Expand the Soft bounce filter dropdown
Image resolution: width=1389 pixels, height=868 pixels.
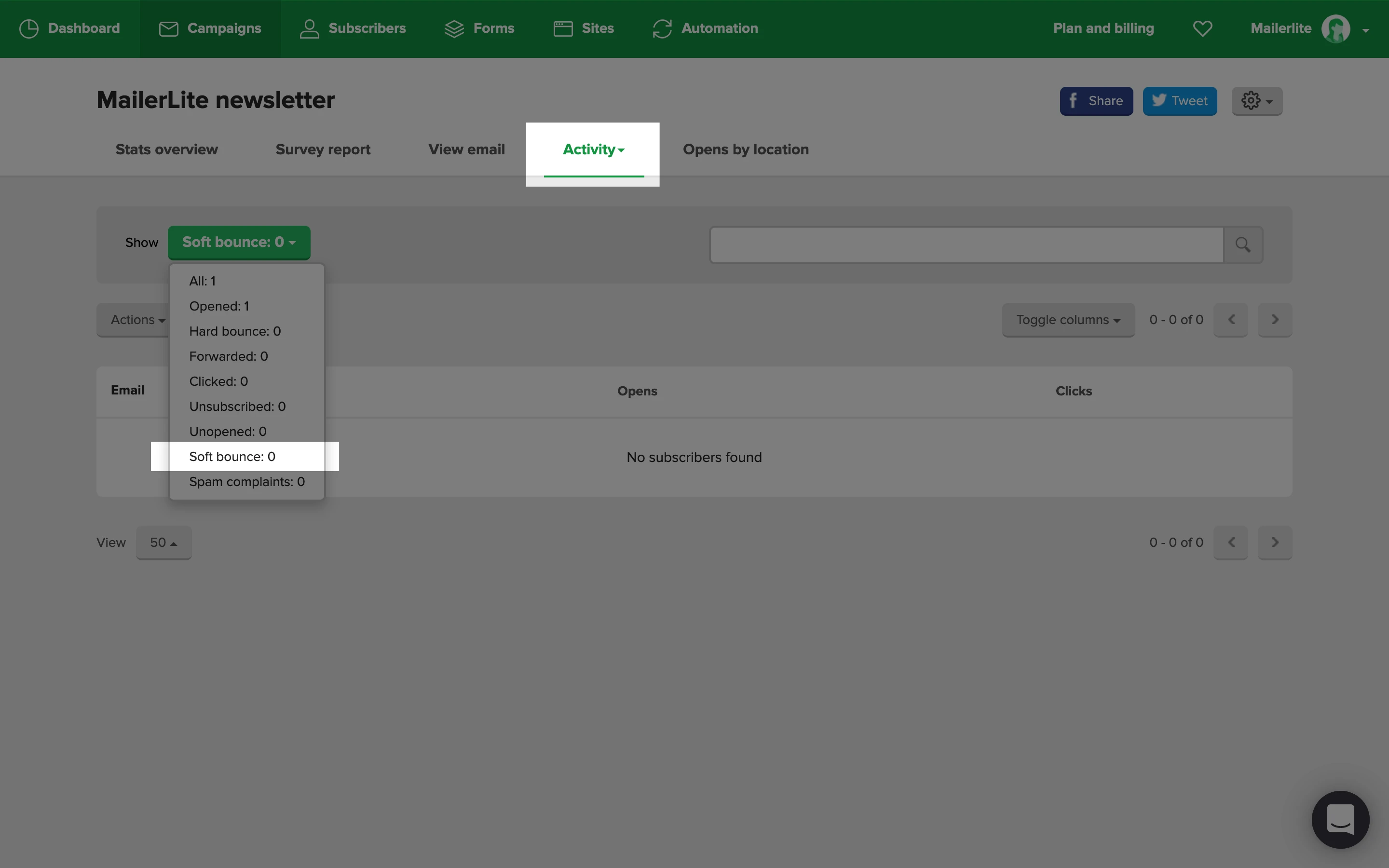tap(239, 242)
